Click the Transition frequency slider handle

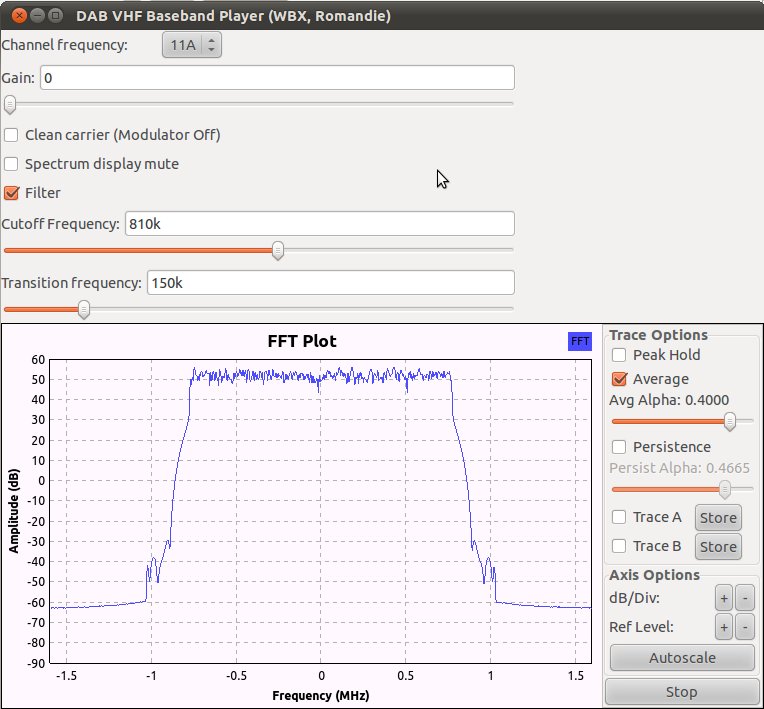coord(84,309)
